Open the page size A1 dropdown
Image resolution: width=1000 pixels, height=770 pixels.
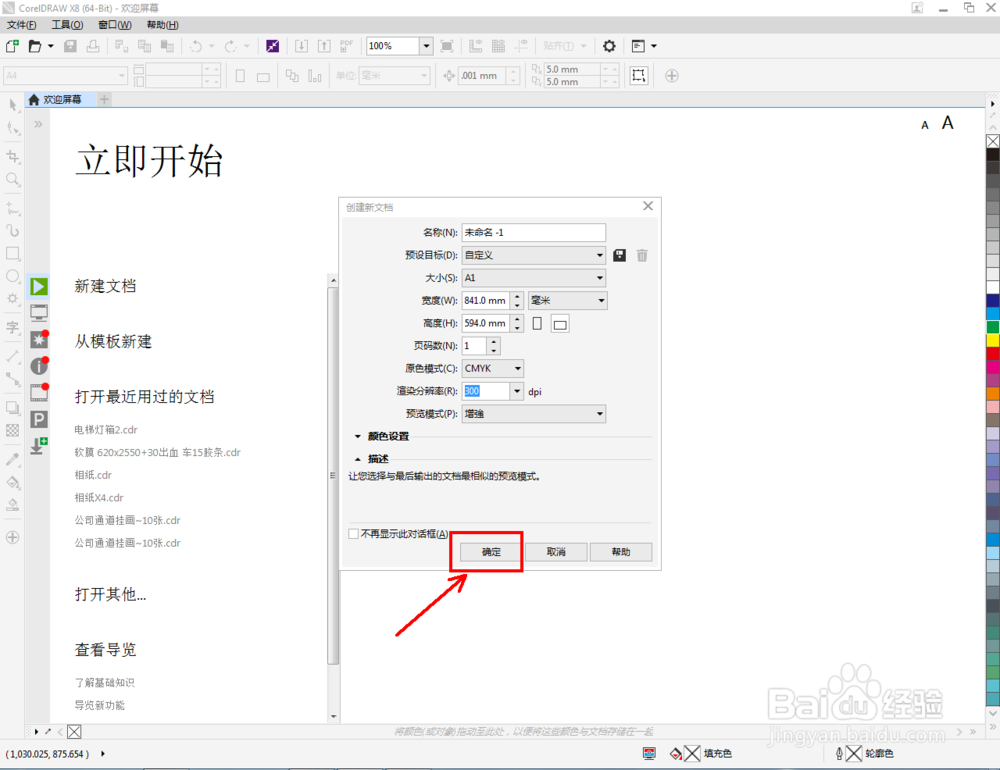(x=534, y=278)
